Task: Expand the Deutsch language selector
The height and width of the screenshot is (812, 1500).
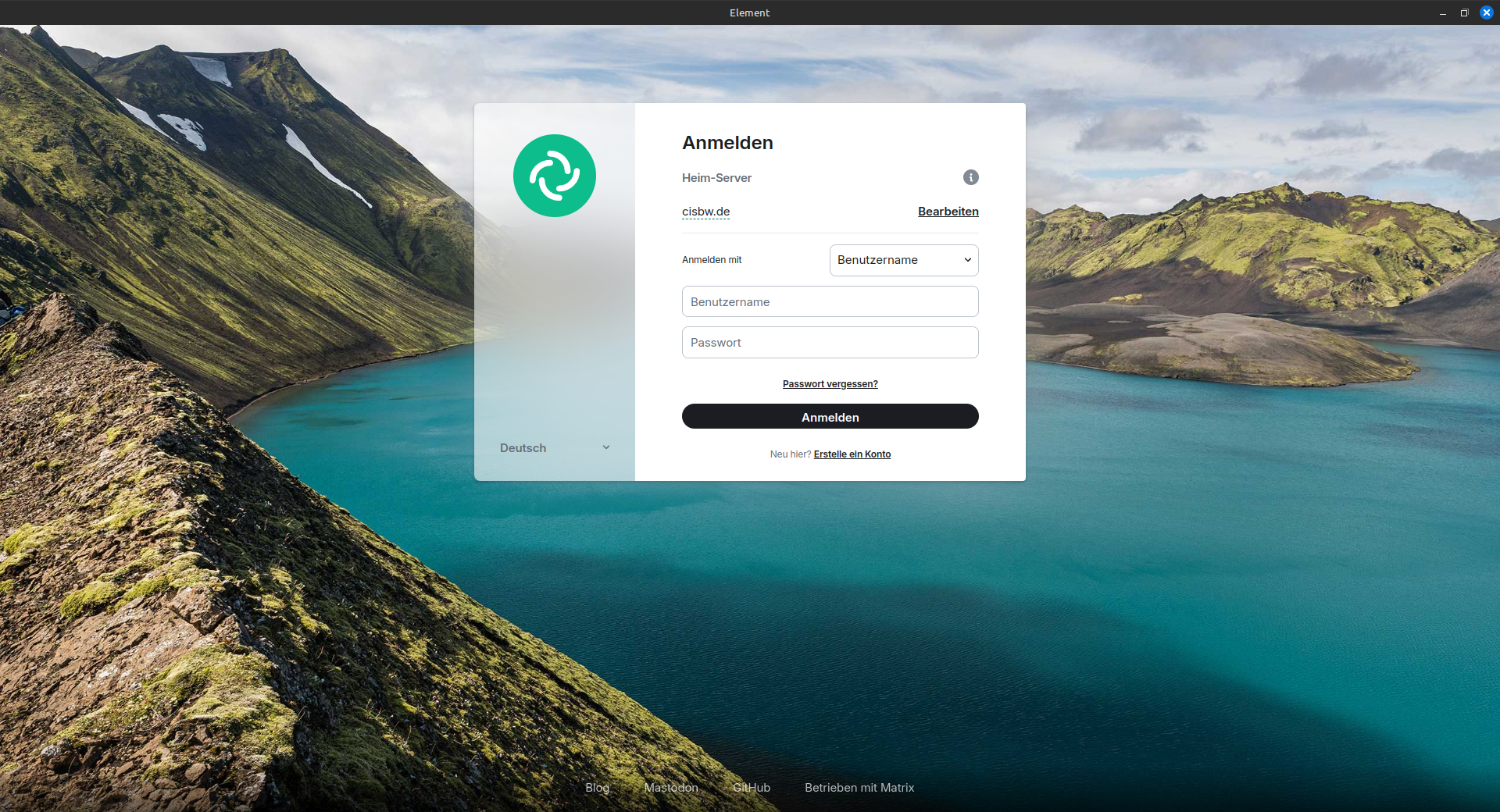Action: point(554,447)
